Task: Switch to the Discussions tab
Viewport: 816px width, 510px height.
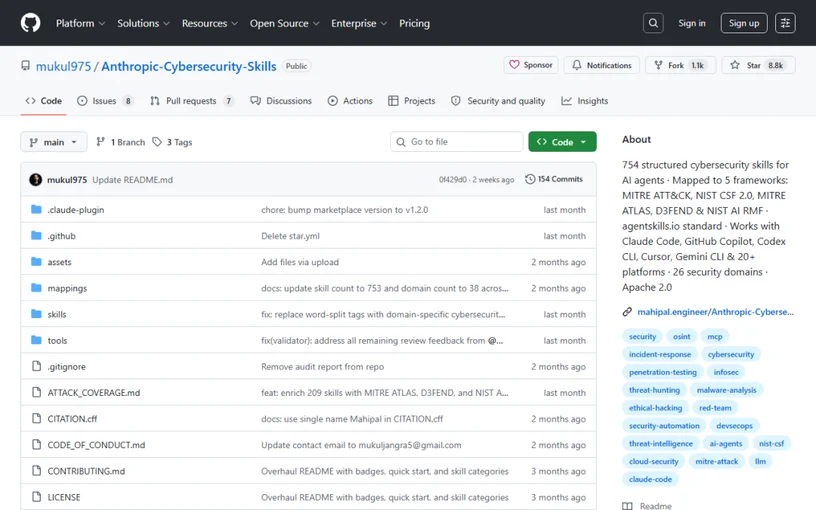Action: click(x=281, y=101)
